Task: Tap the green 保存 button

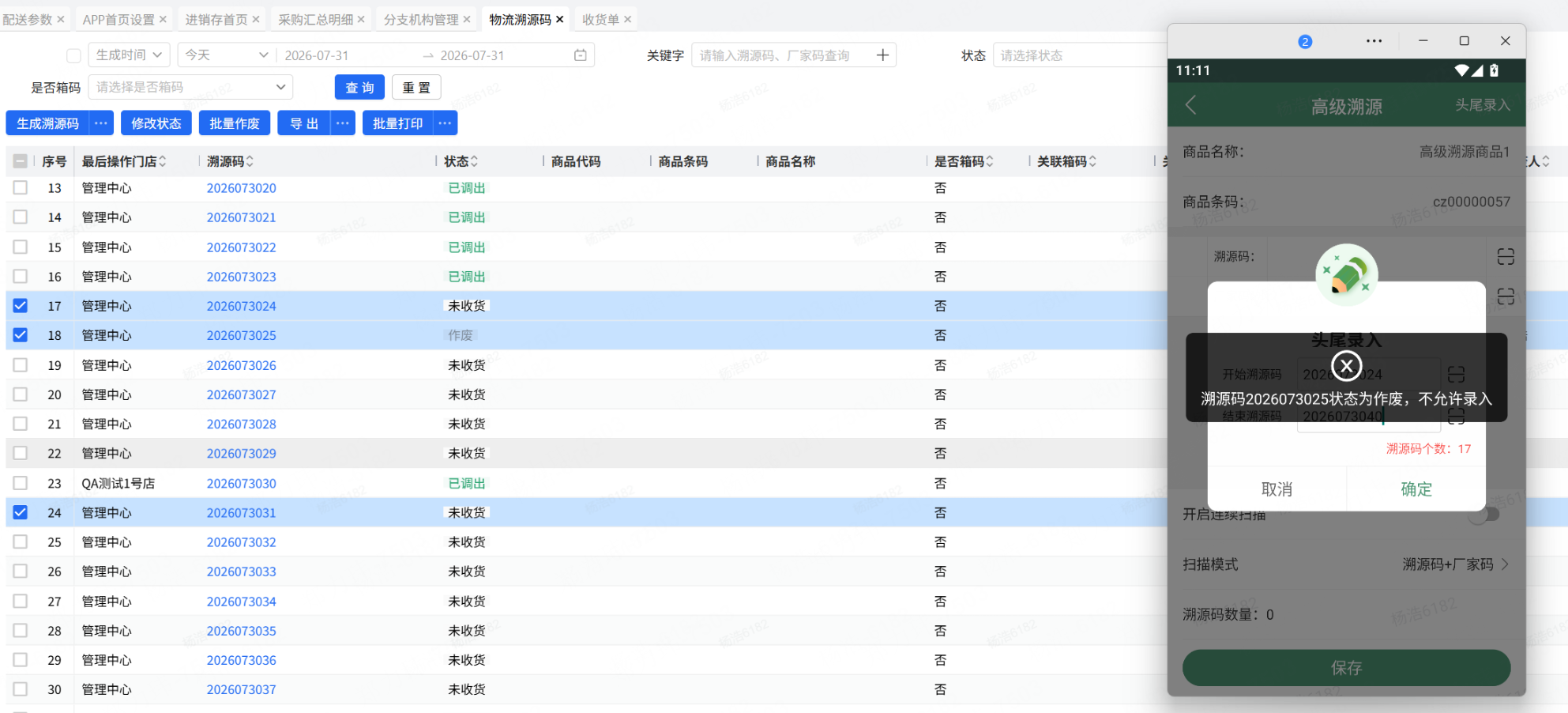Action: pyautogui.click(x=1346, y=668)
